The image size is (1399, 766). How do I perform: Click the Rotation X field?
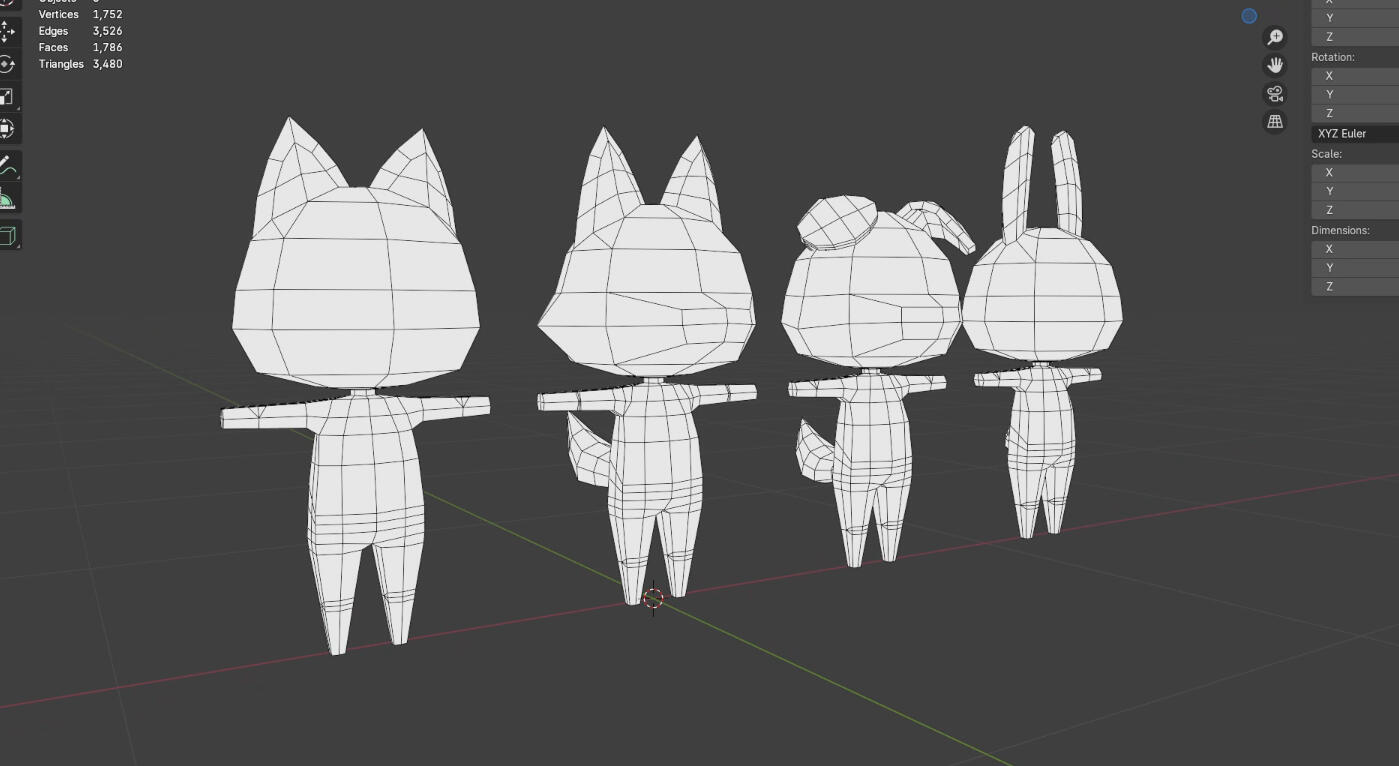[x=1355, y=75]
